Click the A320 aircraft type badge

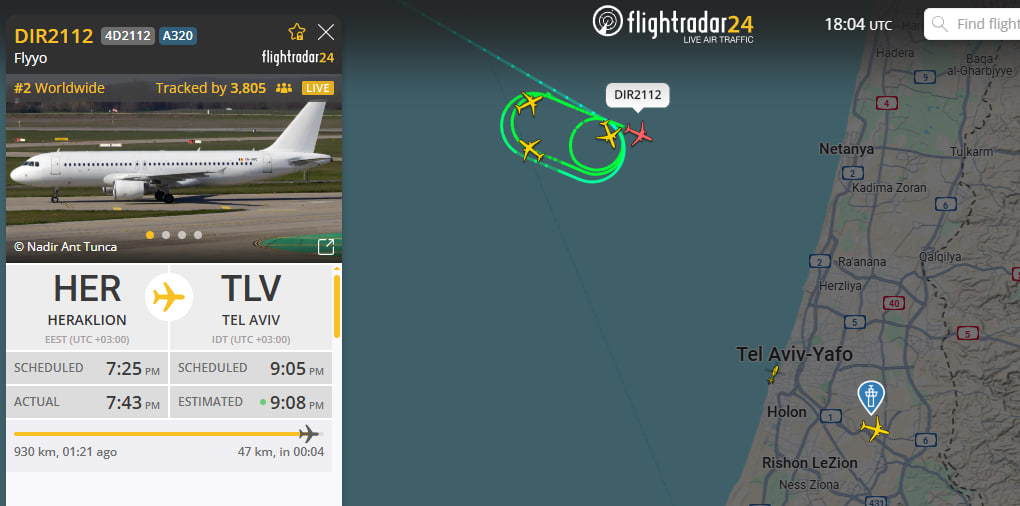coord(178,36)
